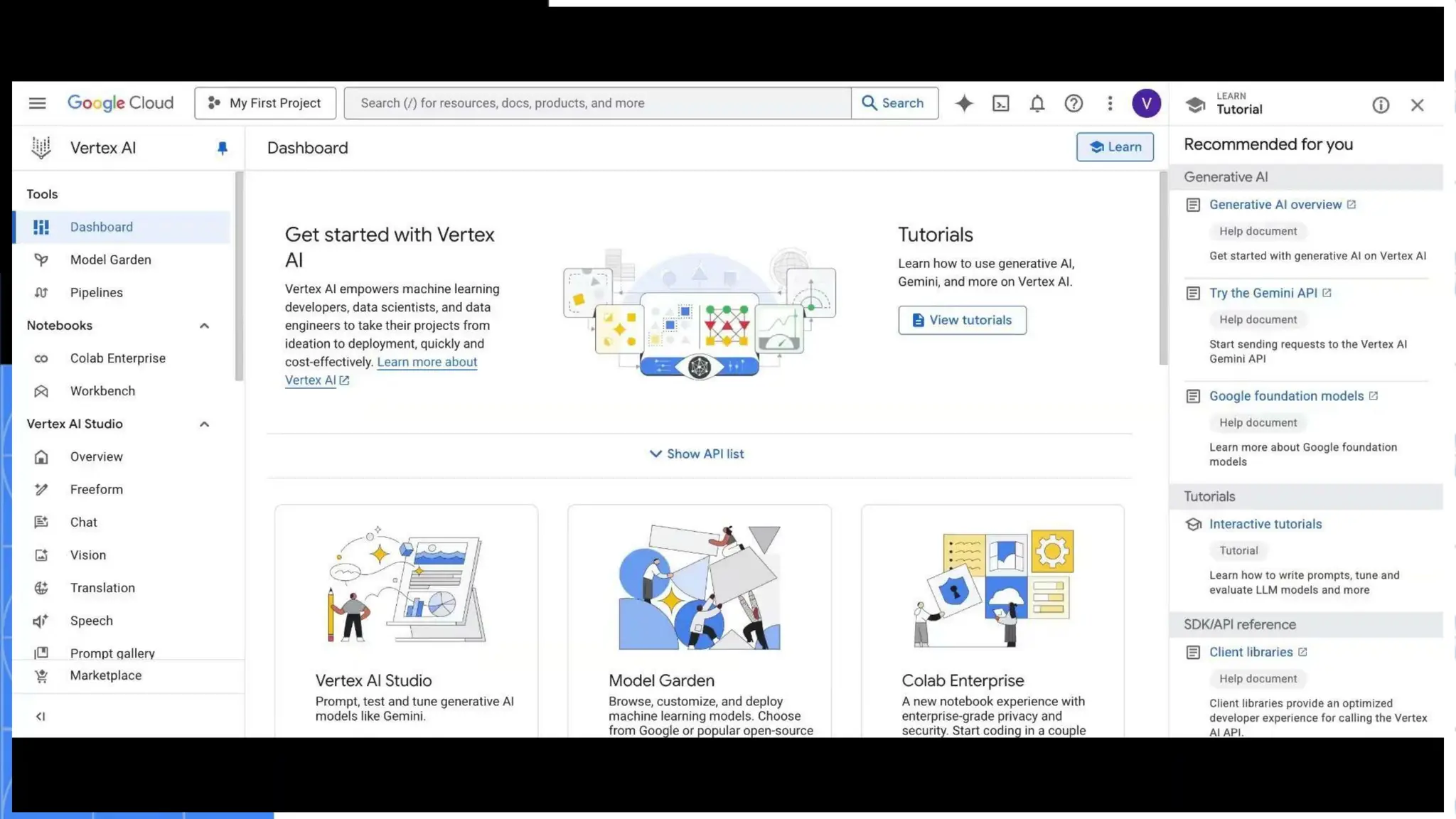Image resolution: width=1456 pixels, height=819 pixels.
Task: Open the notifications bell
Action: point(1037,104)
